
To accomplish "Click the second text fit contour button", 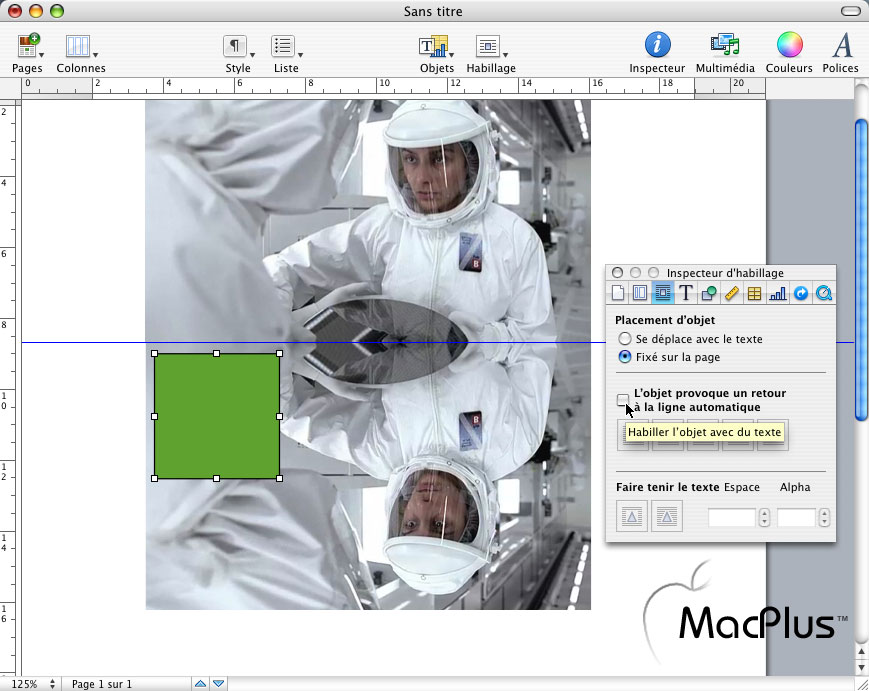I will (x=667, y=516).
